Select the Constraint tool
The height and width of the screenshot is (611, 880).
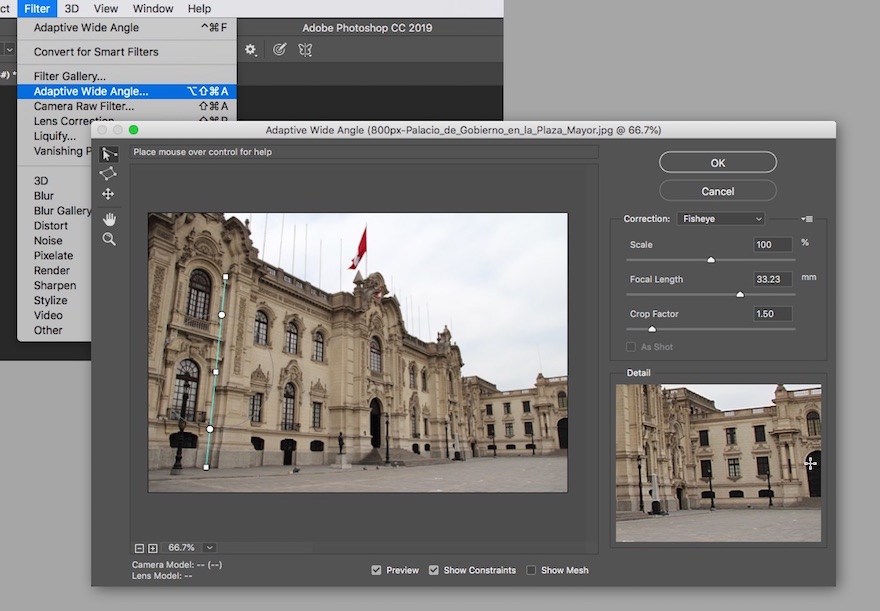pyautogui.click(x=108, y=154)
